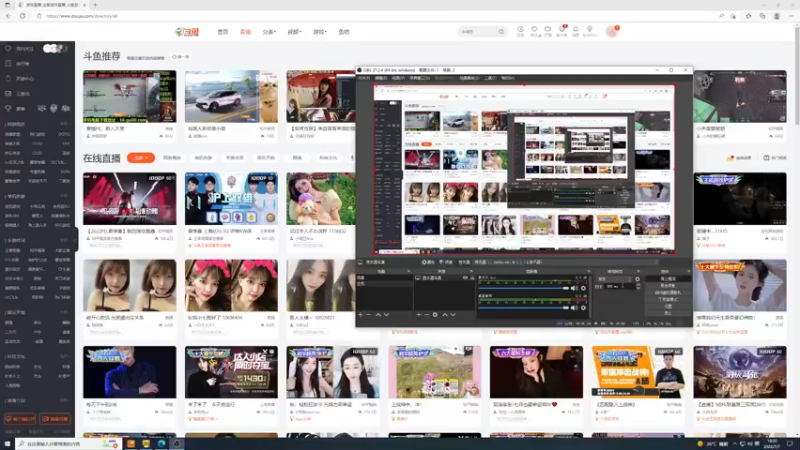Click Windows taskbar search box
This screenshot has width=800, height=450.
[67, 444]
